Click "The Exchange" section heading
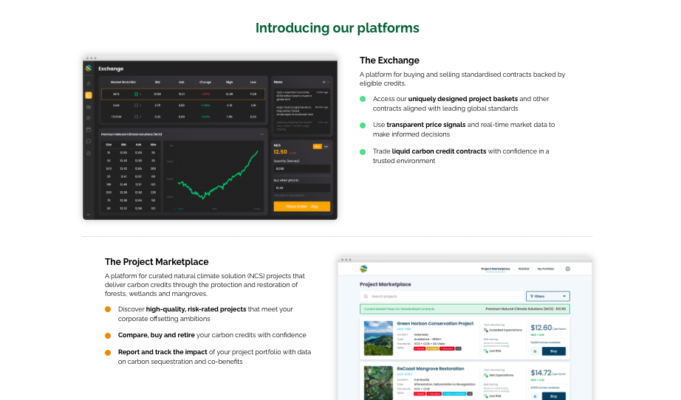Screen dimensions: 681x400 389,60
